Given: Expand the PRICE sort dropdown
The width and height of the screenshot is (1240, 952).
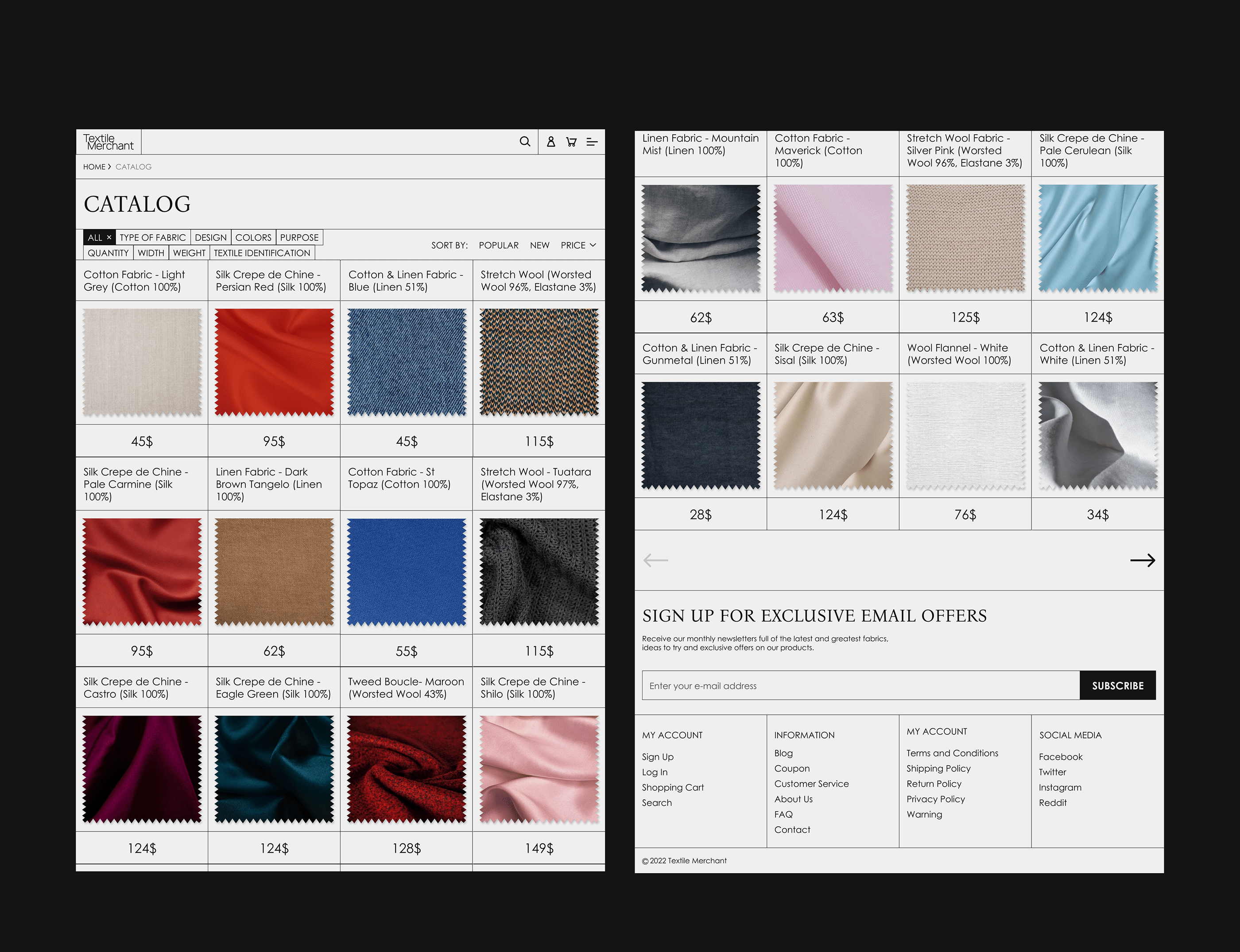Looking at the screenshot, I should [578, 245].
